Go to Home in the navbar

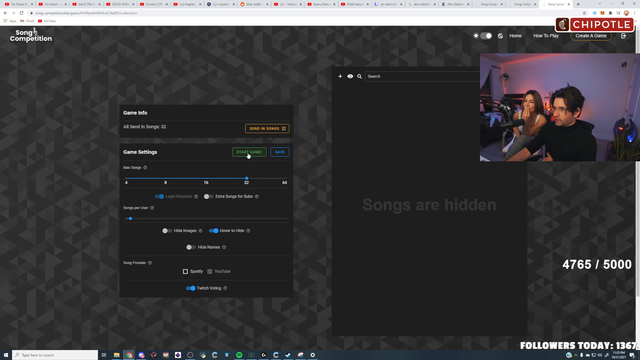click(515, 36)
